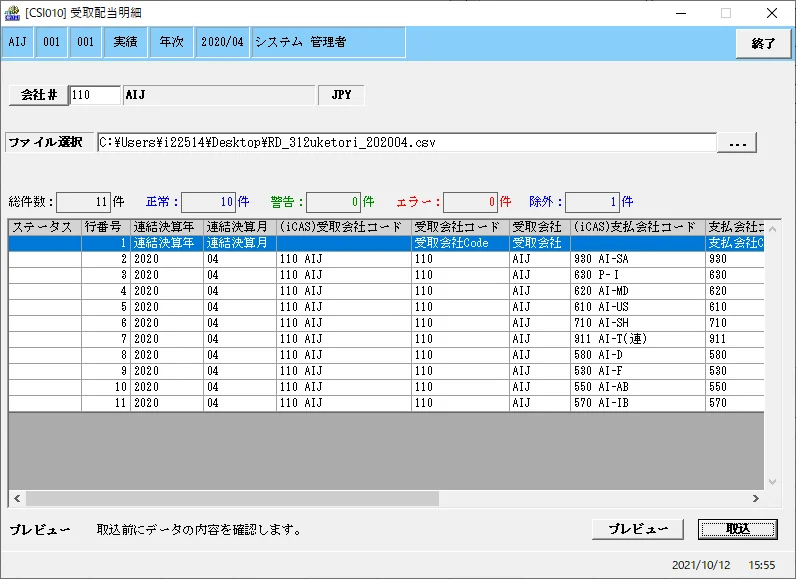
Task: Click the company number field containing 110
Action: (95, 95)
